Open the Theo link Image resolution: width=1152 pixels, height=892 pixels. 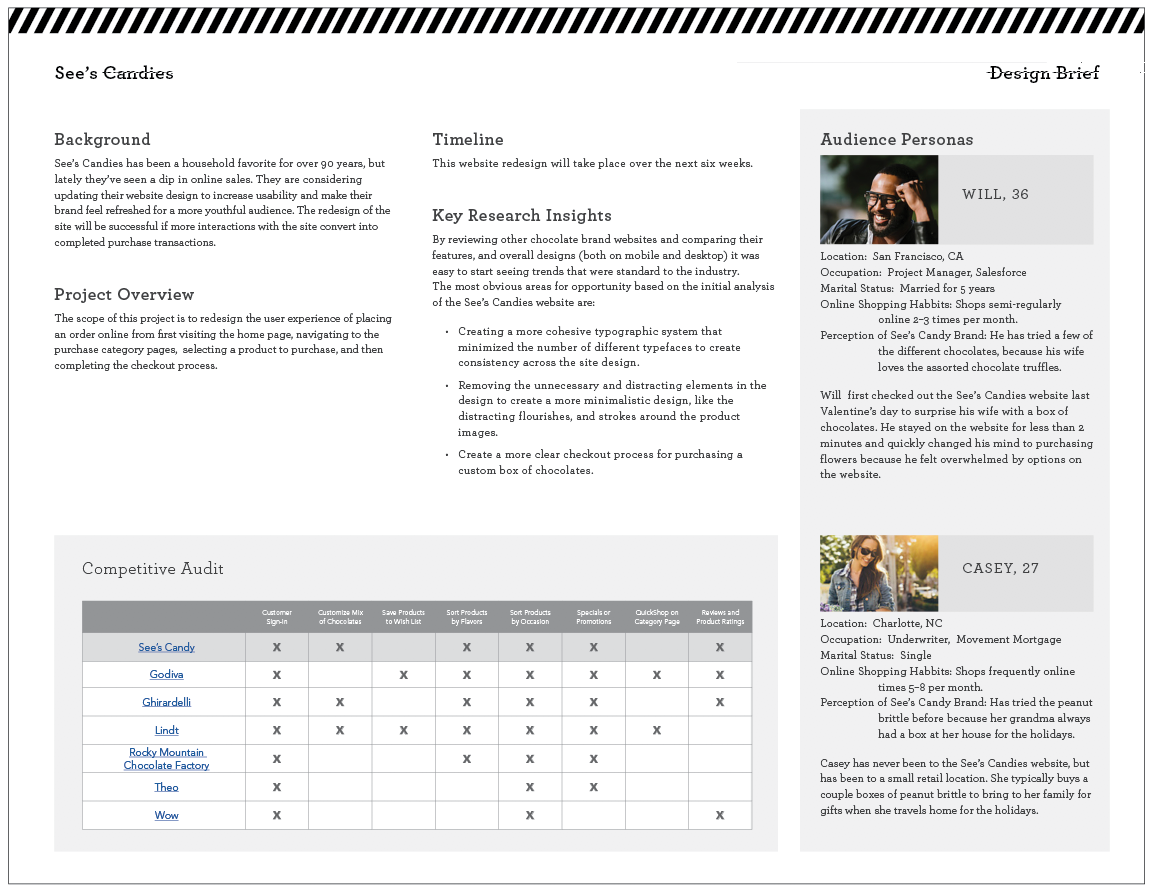pos(166,787)
